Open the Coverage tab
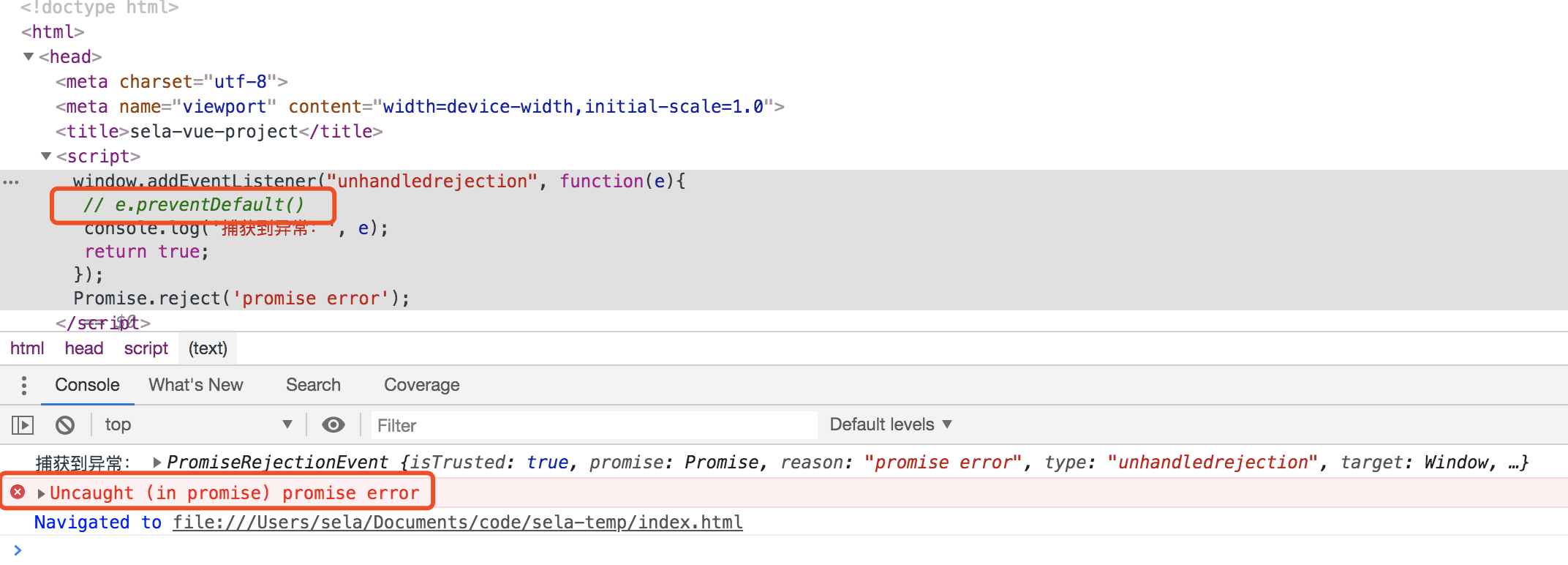1568x565 pixels. [x=421, y=385]
